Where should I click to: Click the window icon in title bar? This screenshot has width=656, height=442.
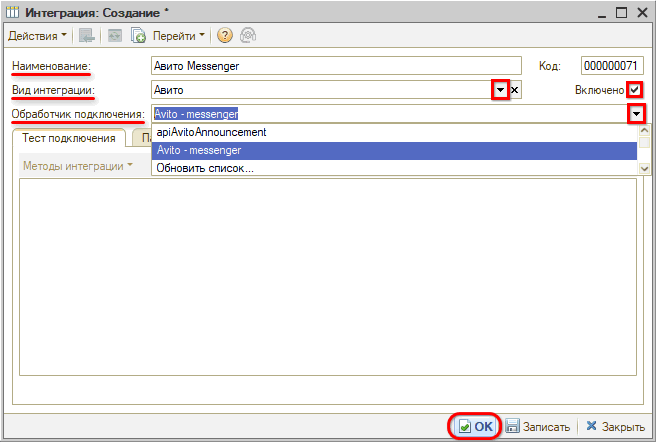pyautogui.click(x=12, y=12)
